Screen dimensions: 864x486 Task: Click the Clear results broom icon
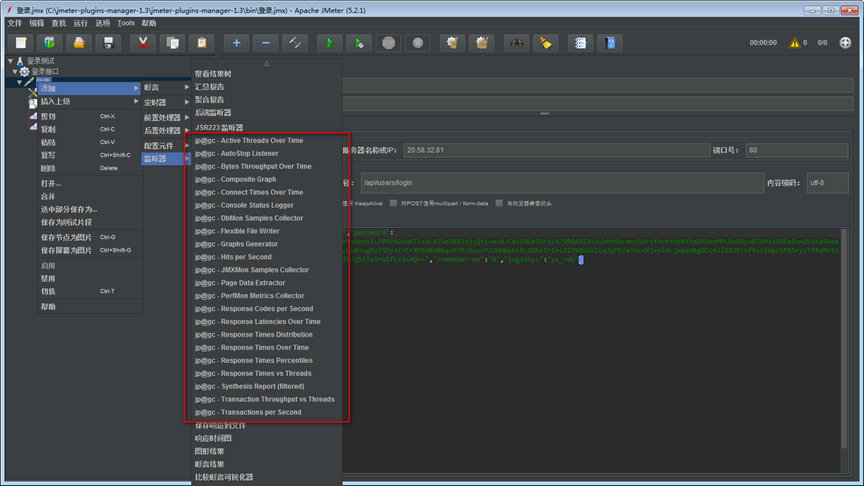click(x=452, y=43)
